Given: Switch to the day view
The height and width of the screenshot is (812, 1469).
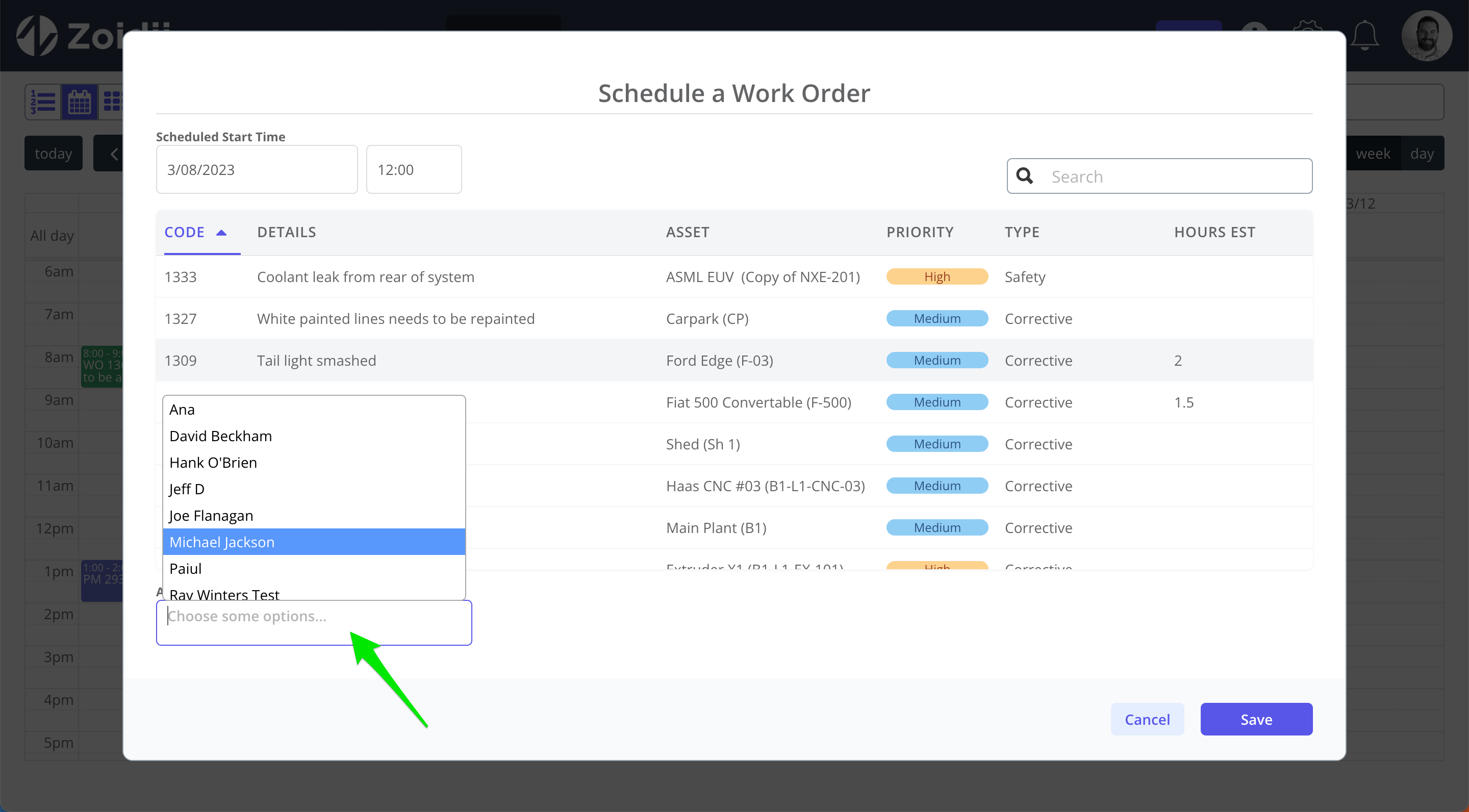Looking at the screenshot, I should (1423, 153).
